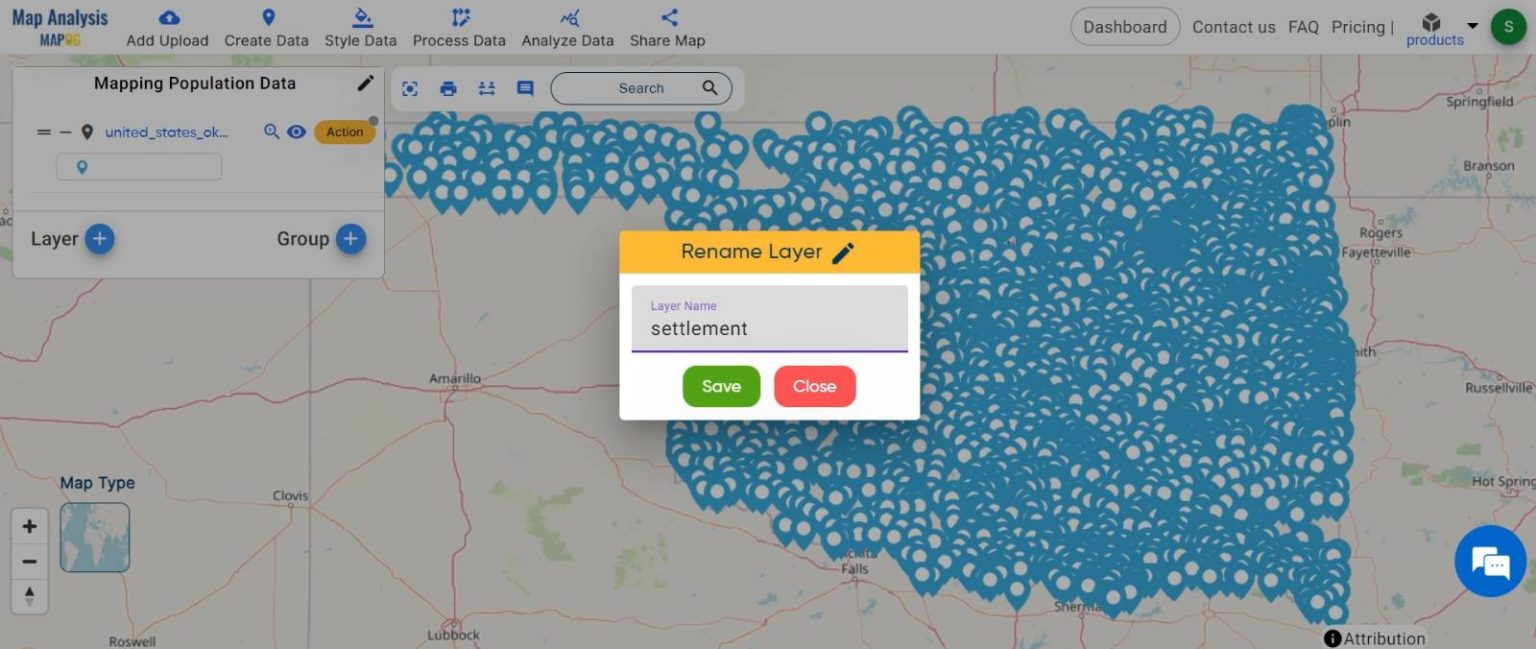Click the Layer Name input field
Viewport: 1536px width, 649px height.
tap(769, 319)
